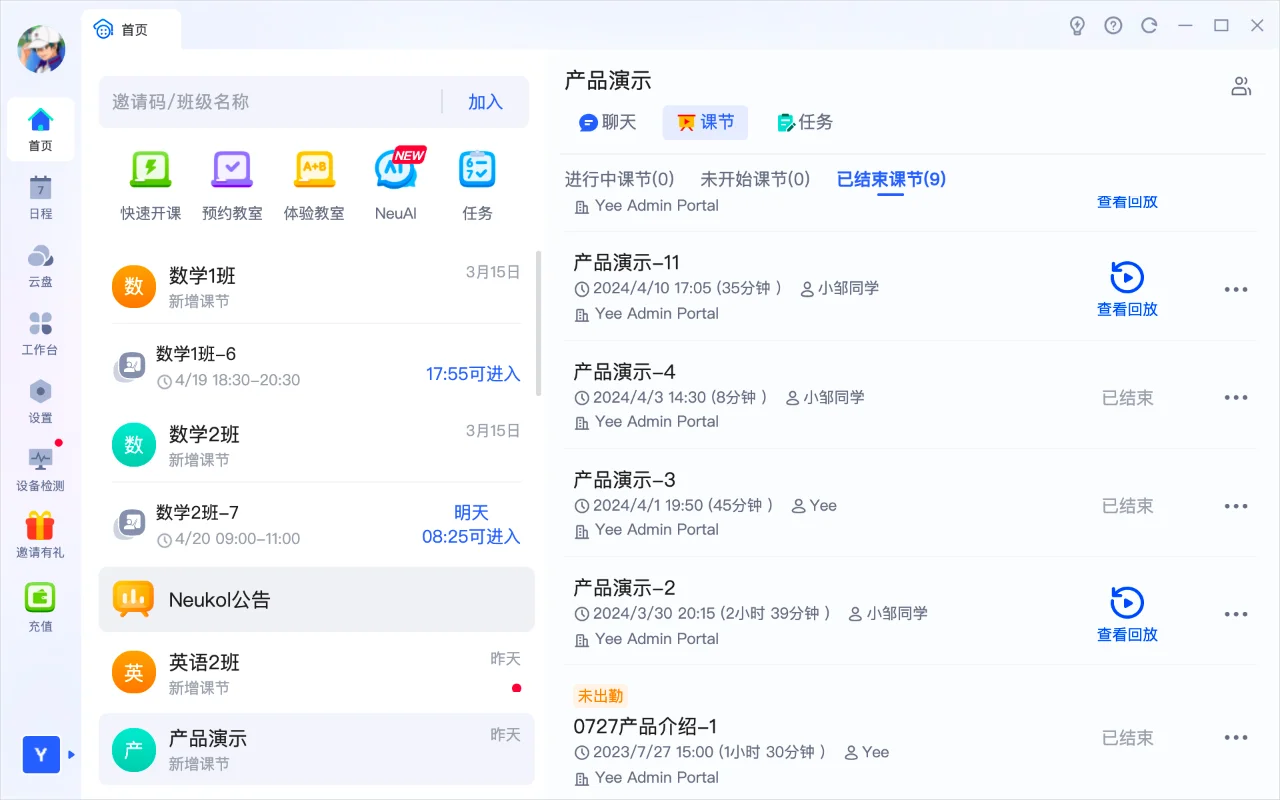Refresh using the circular arrow icon

1149,25
